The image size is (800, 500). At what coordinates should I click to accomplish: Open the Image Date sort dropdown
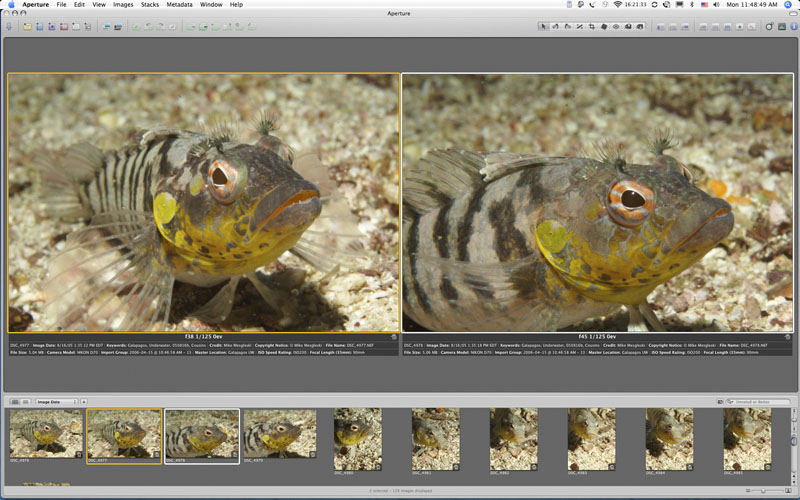tap(56, 401)
